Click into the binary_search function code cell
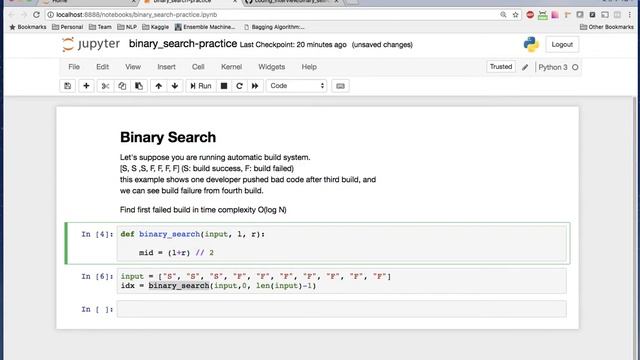 pos(342,243)
